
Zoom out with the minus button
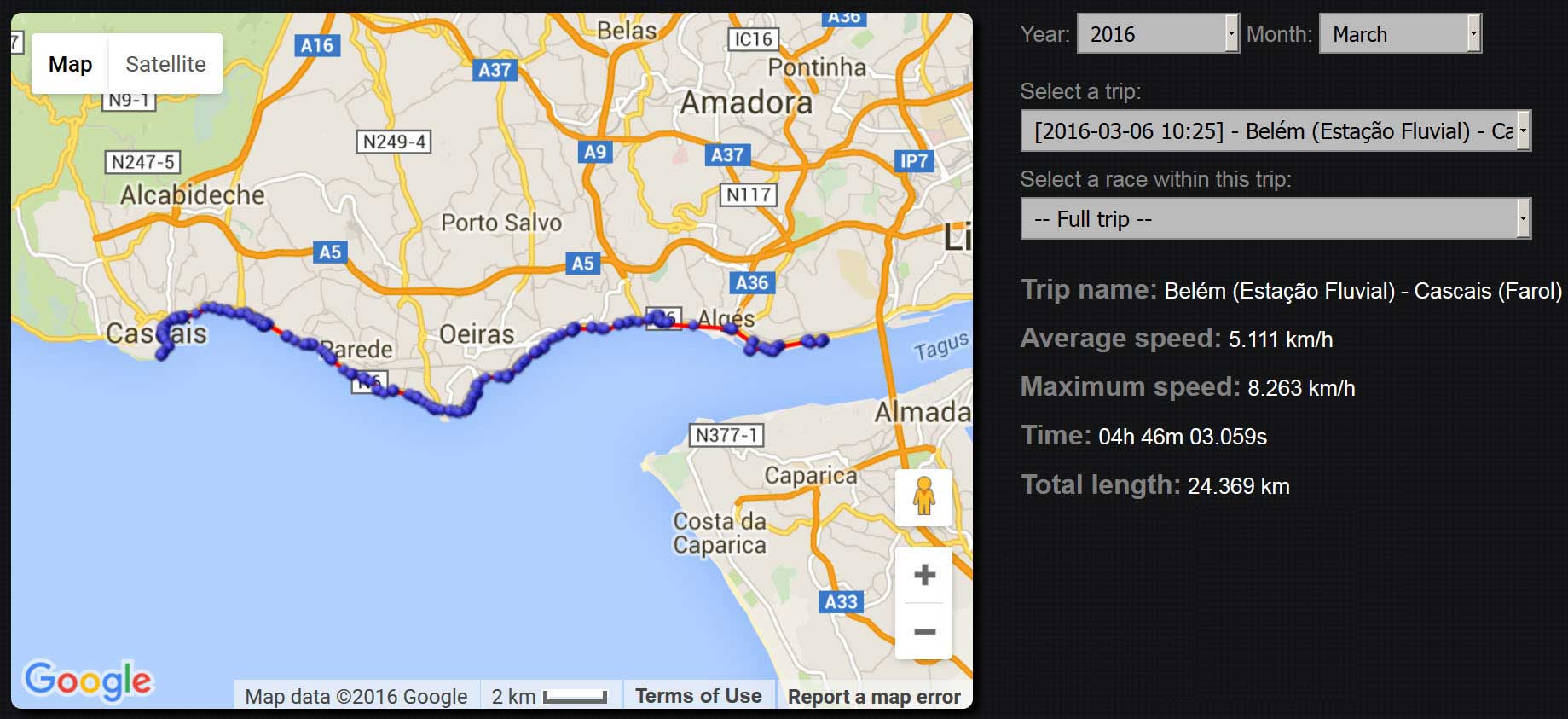924,632
